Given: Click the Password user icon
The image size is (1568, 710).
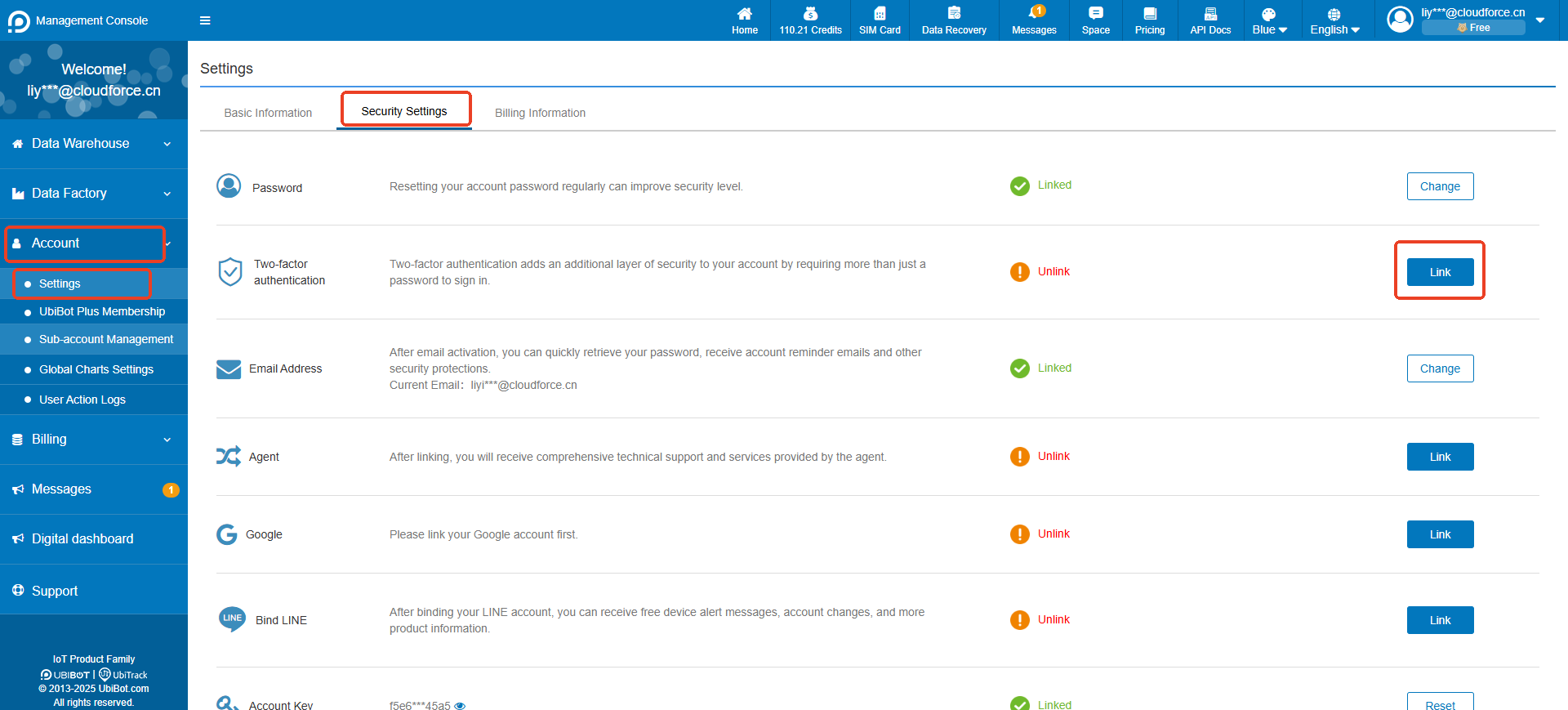Looking at the screenshot, I should pos(229,186).
